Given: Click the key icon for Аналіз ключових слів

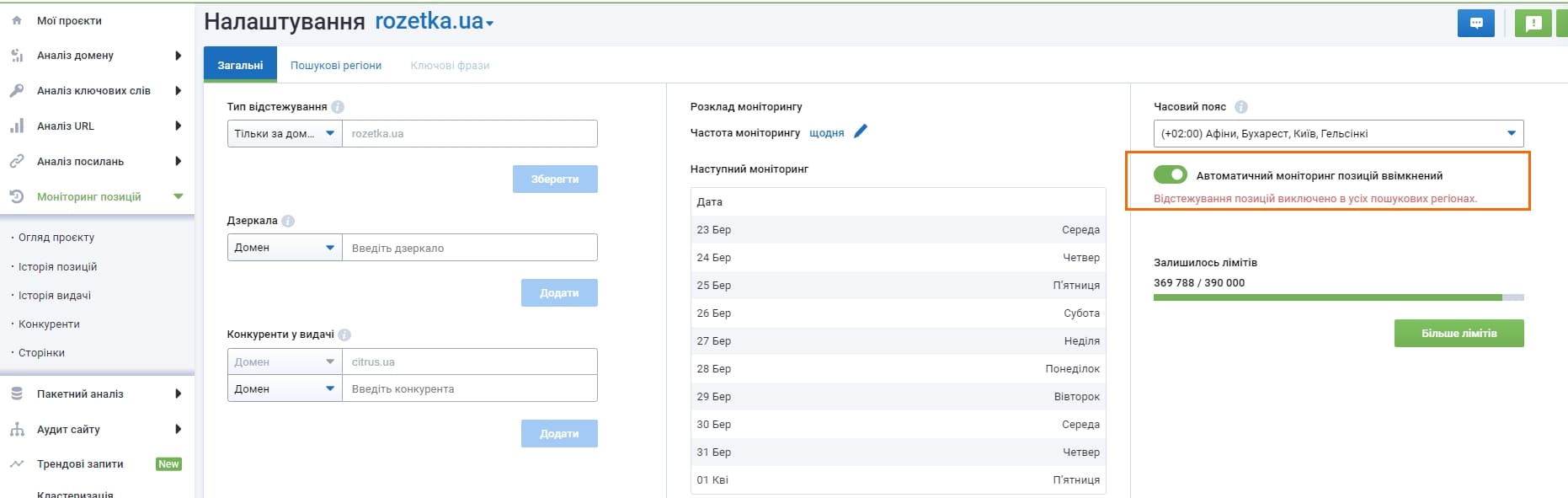Looking at the screenshot, I should [17, 91].
